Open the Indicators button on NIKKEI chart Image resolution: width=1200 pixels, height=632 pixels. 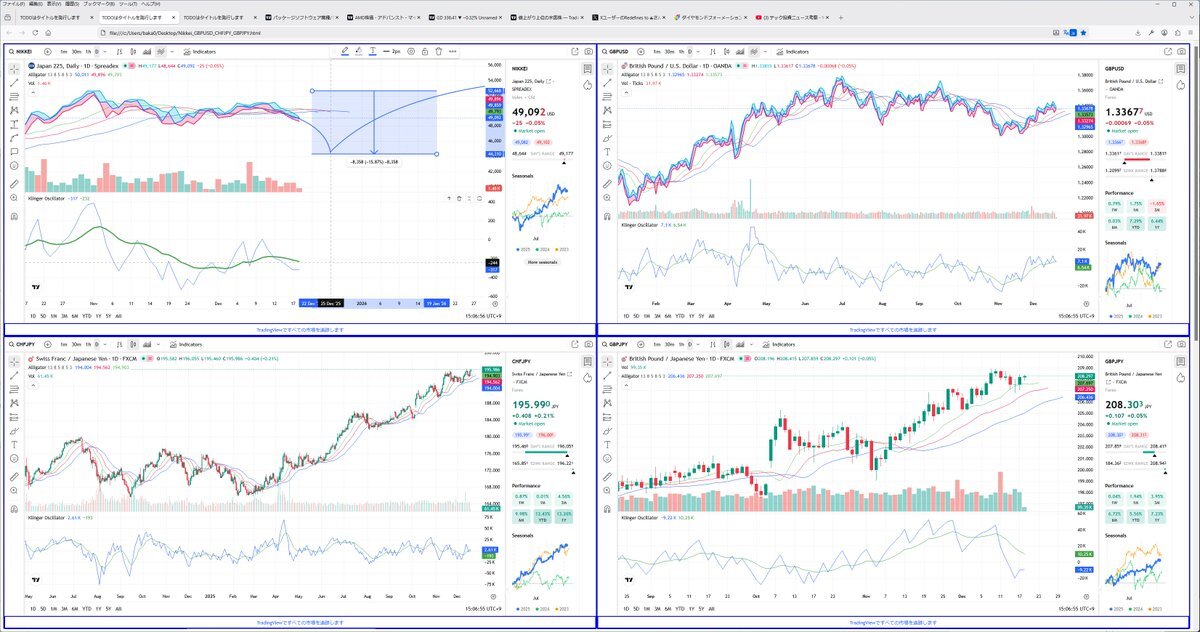200,51
